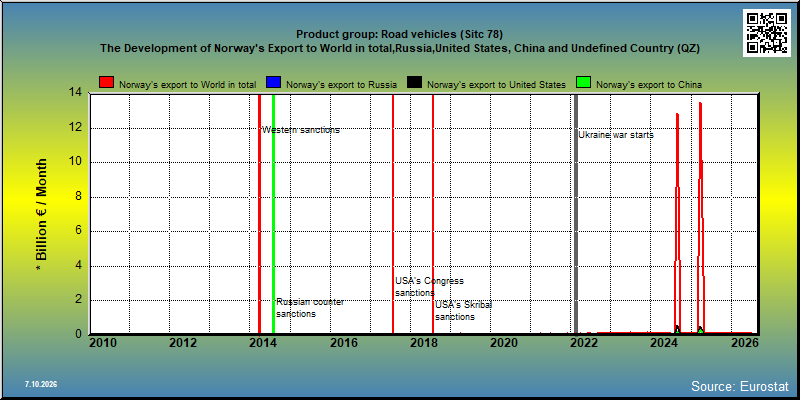
Task: Select legend label Norway's export to China
Action: [649, 85]
